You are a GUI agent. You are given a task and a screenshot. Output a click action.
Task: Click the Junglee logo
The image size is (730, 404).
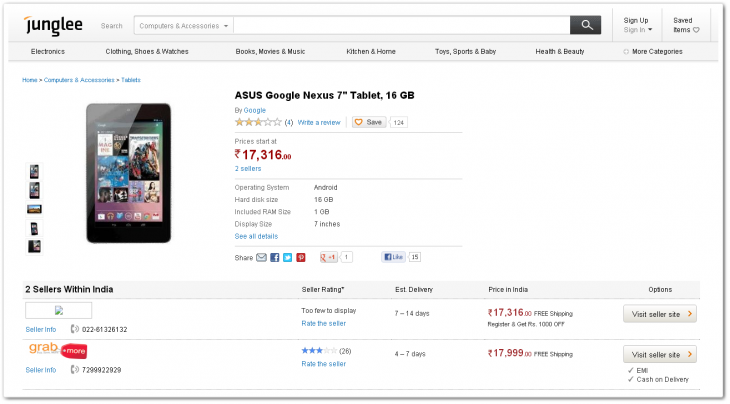click(x=55, y=23)
